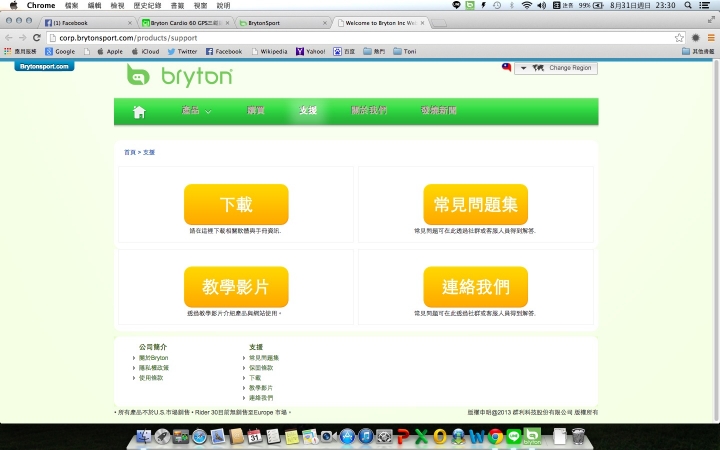Screen dimensions: 720x450
Task: Click the new tab button
Action: pos(439,23)
